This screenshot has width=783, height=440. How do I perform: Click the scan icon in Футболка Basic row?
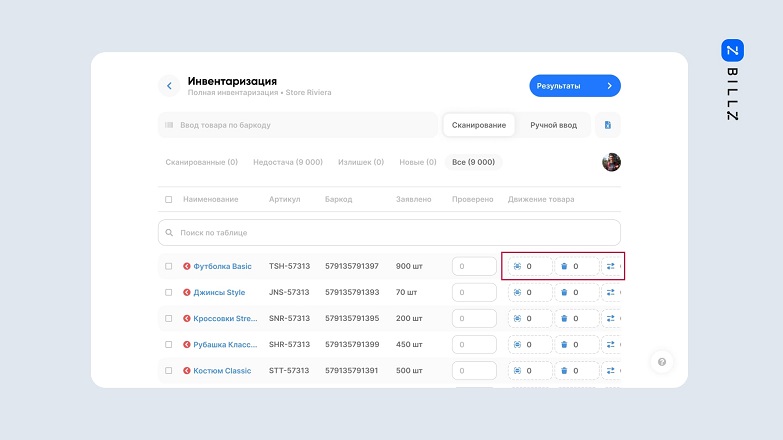[517, 267]
